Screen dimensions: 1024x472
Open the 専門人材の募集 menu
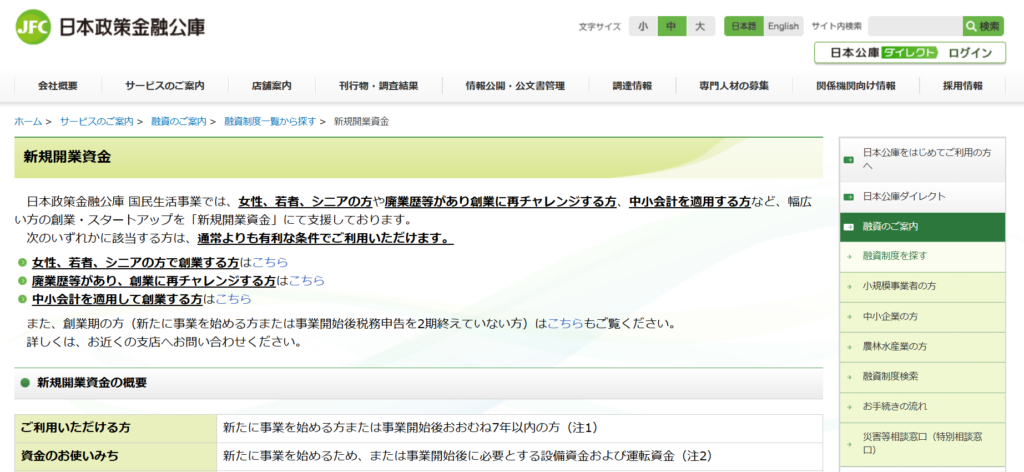tap(734, 86)
